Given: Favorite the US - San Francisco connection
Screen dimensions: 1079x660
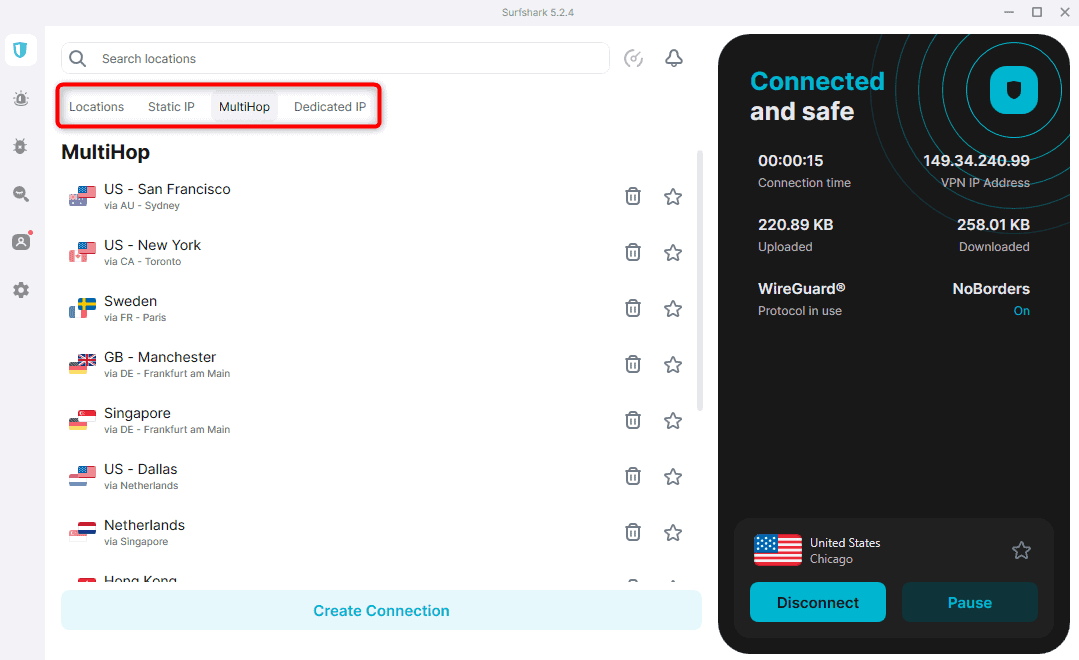Looking at the screenshot, I should click(673, 197).
